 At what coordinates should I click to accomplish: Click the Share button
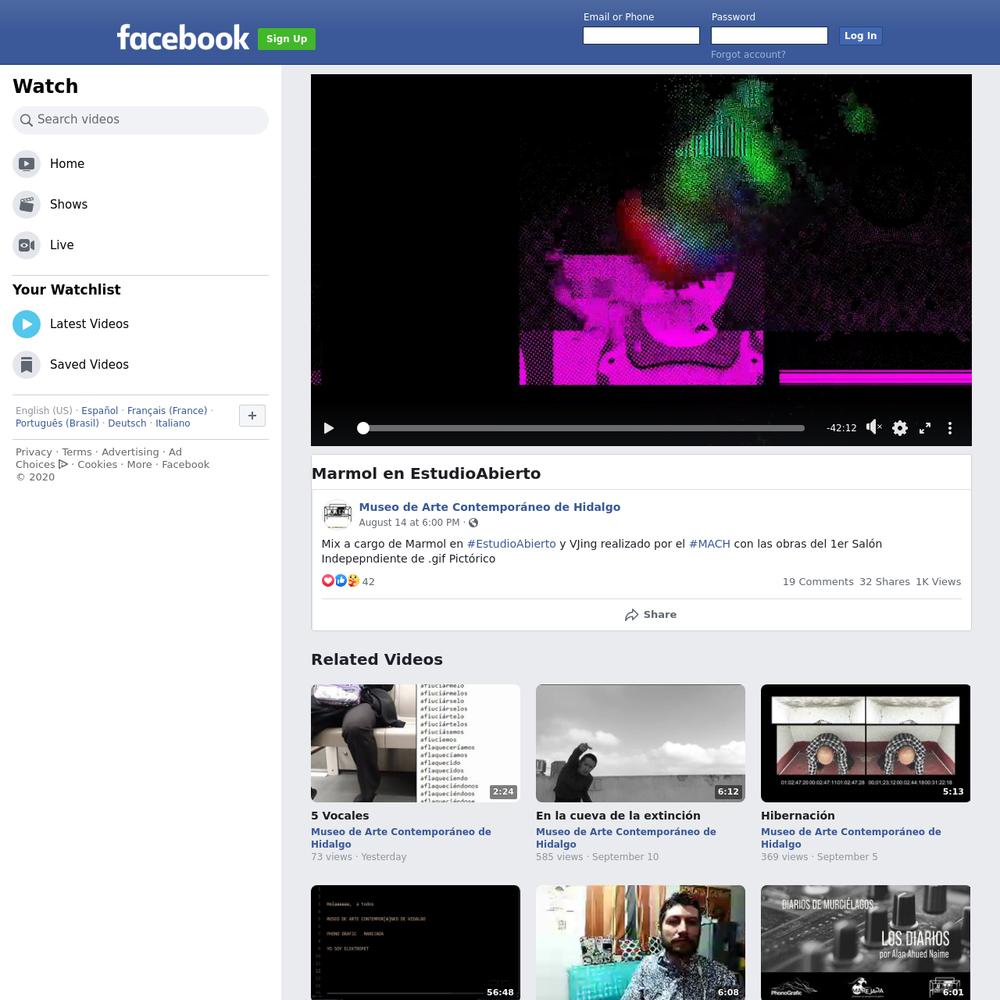[651, 615]
